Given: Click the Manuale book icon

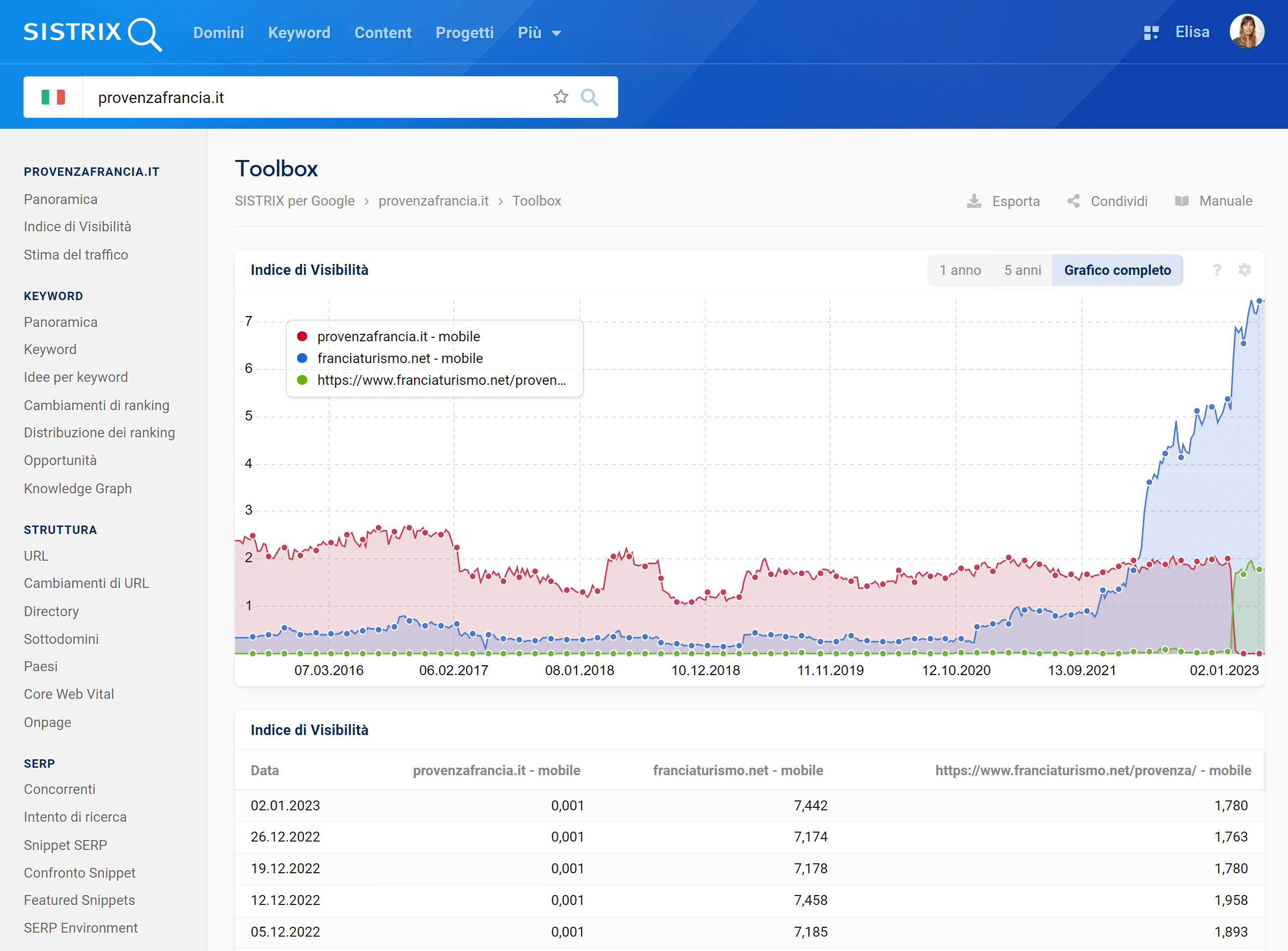Looking at the screenshot, I should (x=1181, y=201).
